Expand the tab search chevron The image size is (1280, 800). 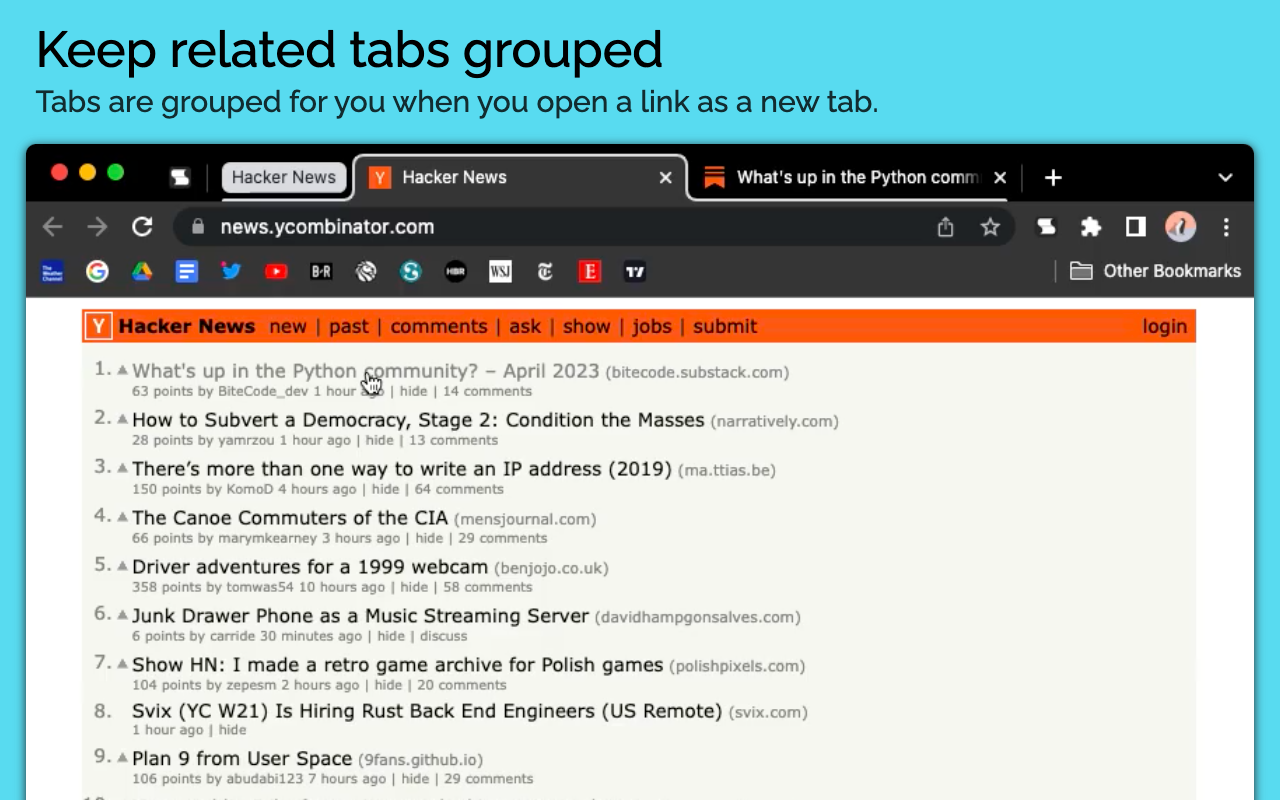(x=1225, y=178)
